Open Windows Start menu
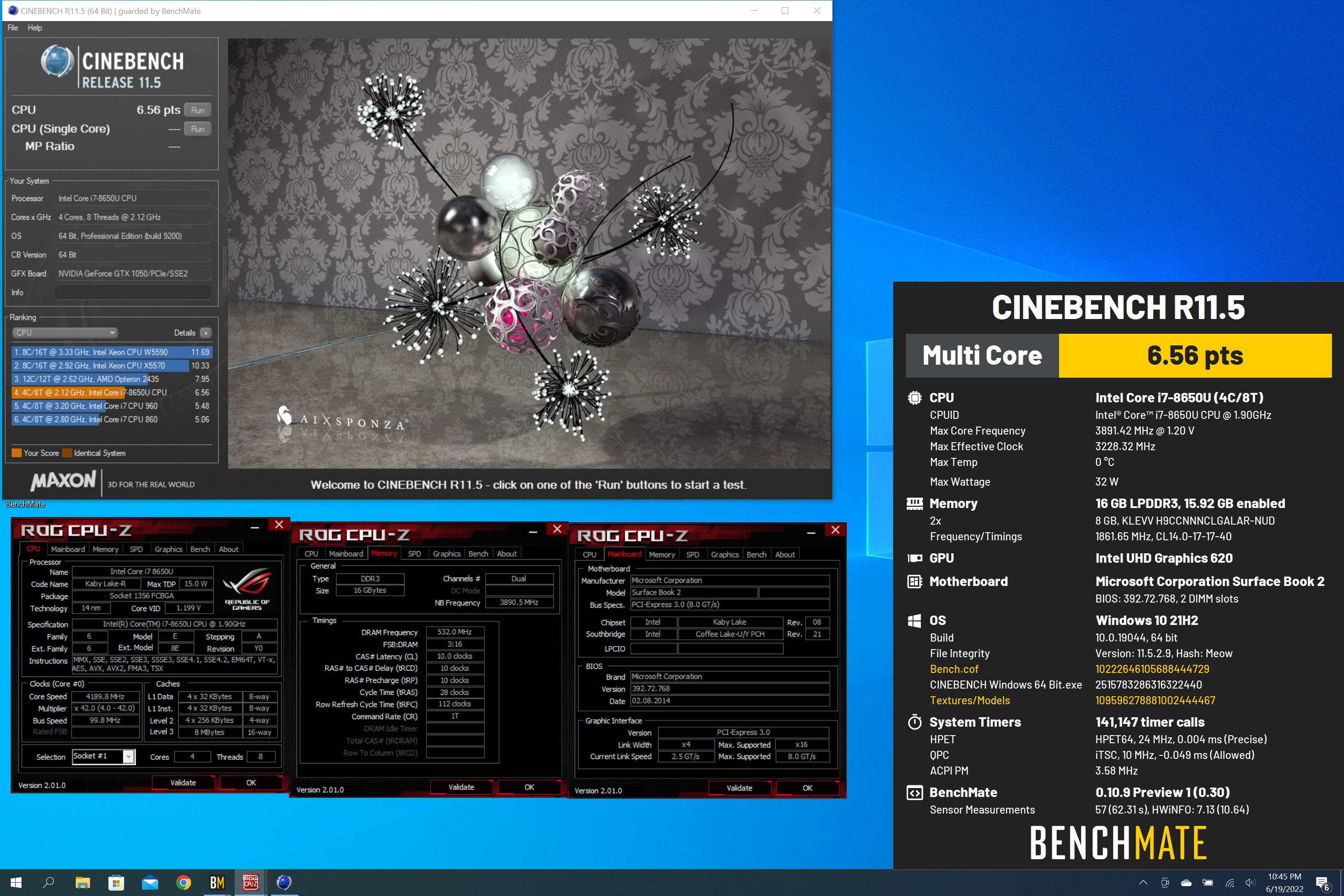 (x=16, y=882)
